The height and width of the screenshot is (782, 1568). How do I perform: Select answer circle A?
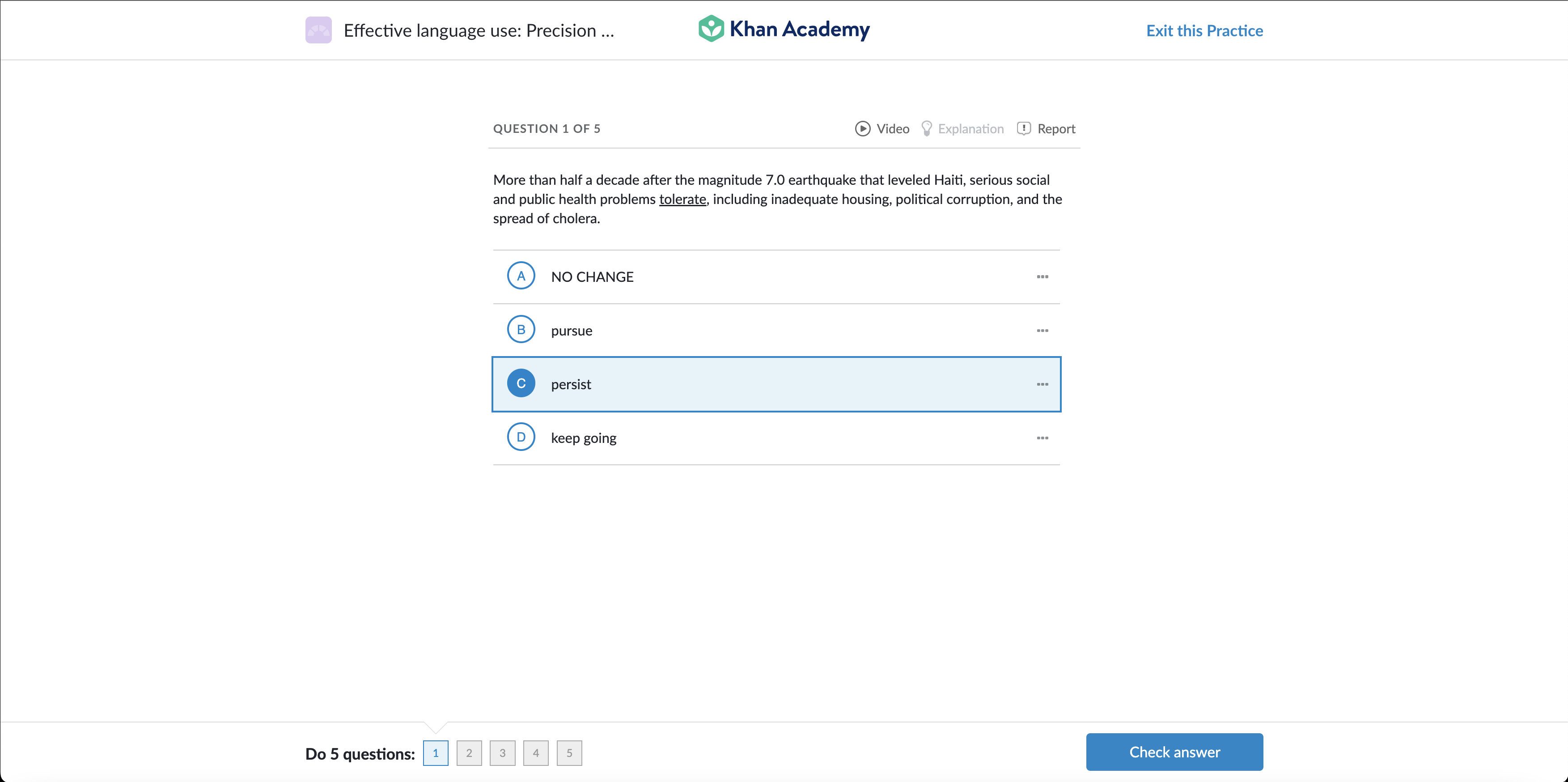[x=521, y=276]
